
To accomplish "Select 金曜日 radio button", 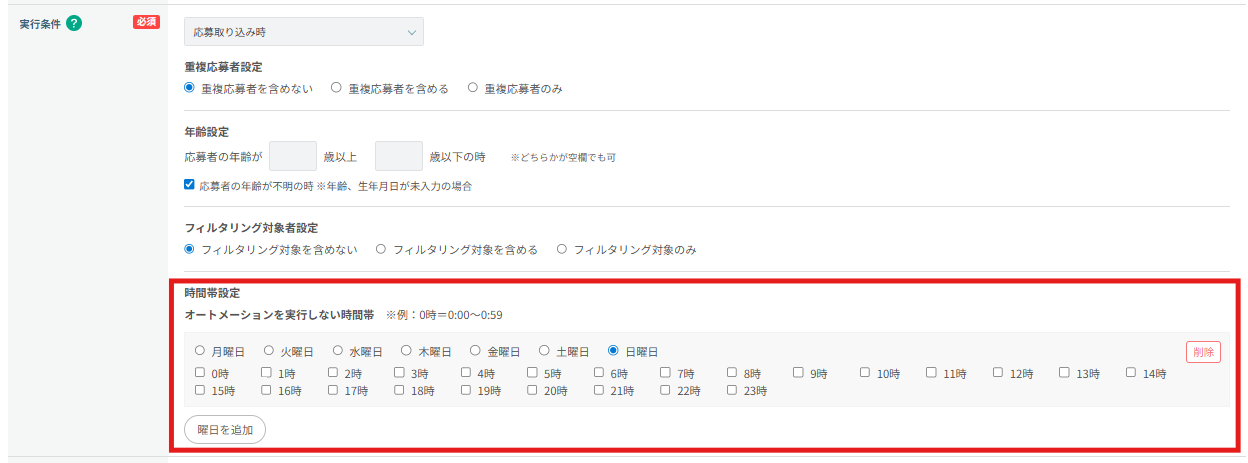I will tap(476, 351).
